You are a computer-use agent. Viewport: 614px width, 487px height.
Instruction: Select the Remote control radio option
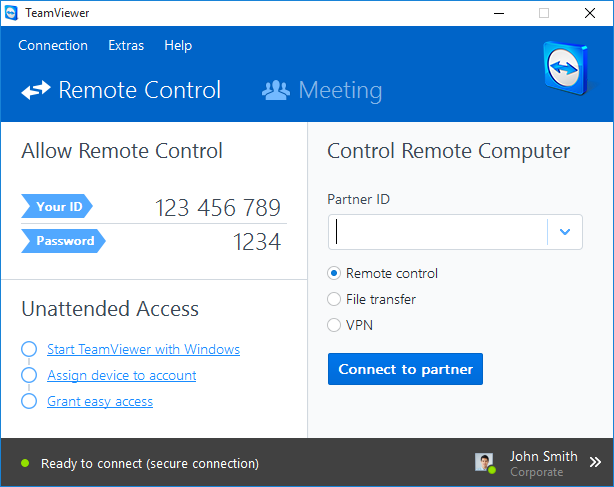335,273
